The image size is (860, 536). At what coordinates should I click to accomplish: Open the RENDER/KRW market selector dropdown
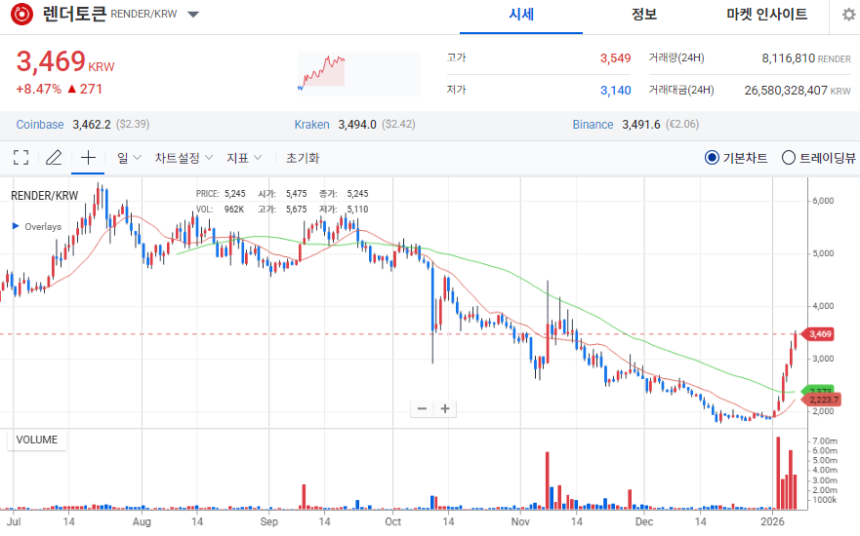click(193, 15)
